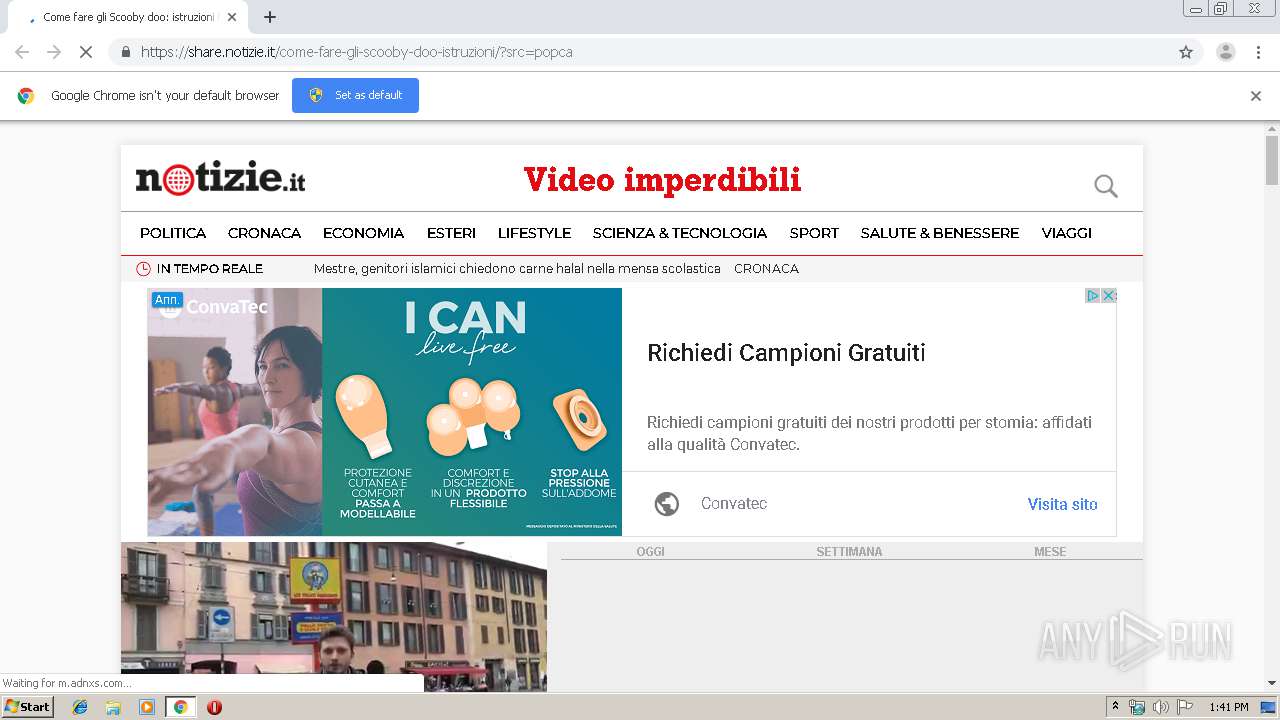Bookmark this page with star icon
The width and height of the screenshot is (1280, 720).
point(1186,52)
